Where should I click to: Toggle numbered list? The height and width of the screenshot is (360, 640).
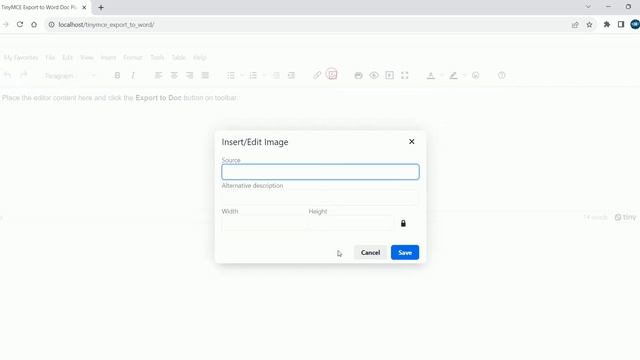pyautogui.click(x=253, y=76)
